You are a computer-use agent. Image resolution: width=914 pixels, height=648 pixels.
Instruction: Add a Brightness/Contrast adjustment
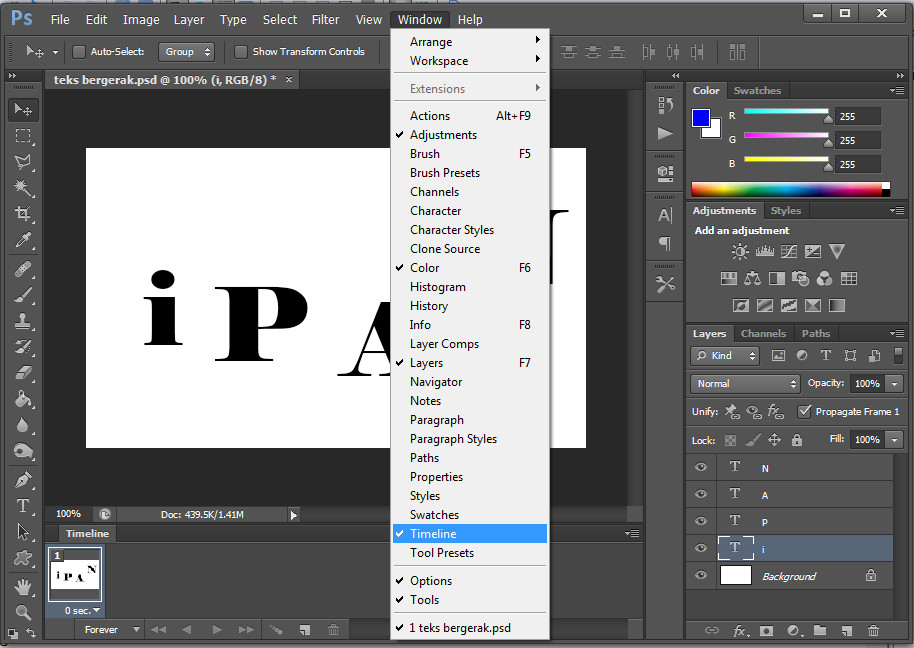click(740, 252)
